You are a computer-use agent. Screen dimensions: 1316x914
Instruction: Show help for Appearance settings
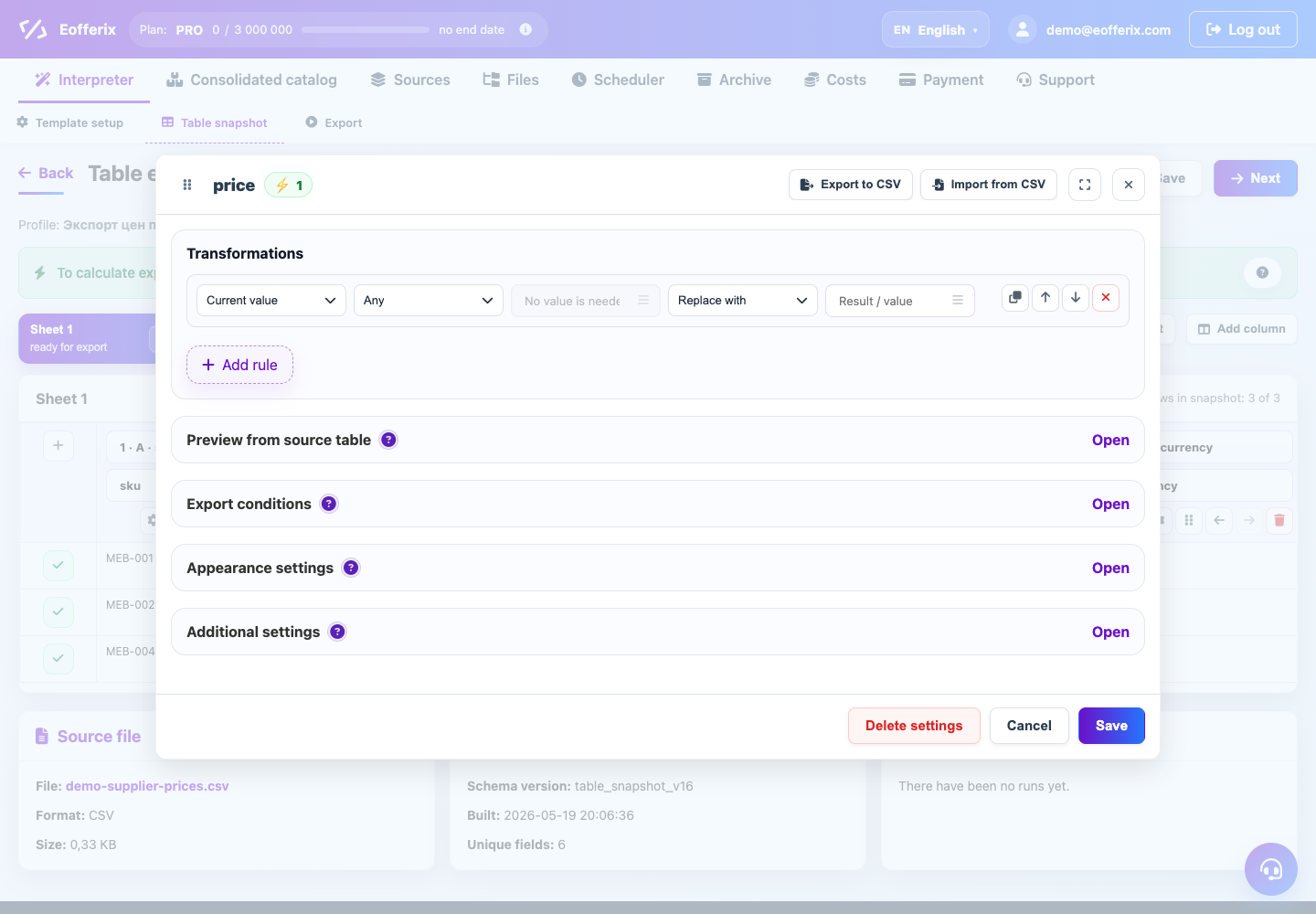point(351,568)
